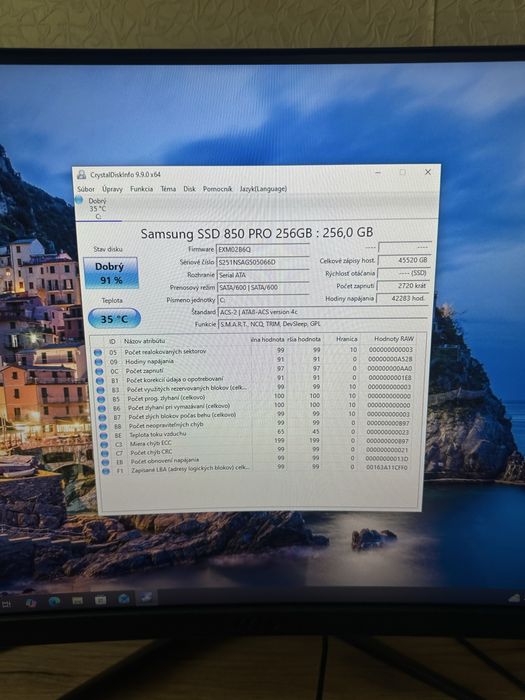525x700 pixels.
Task: Click status icon of row EB obnovení napájania
Action: (x=105, y=462)
